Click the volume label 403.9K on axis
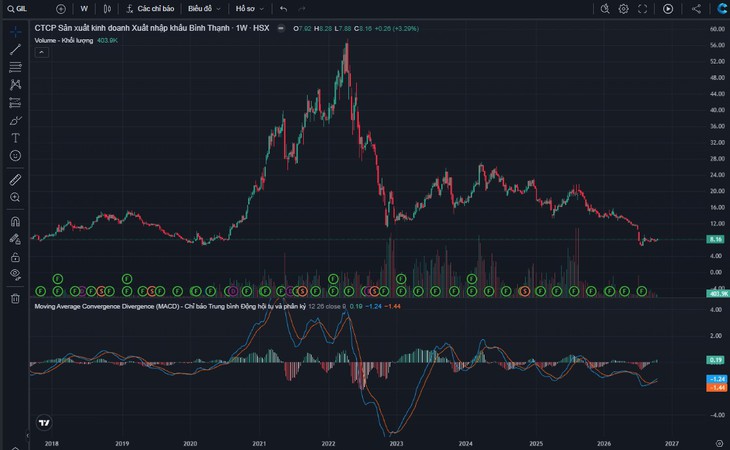Screen dimensions: 730x450 tap(717, 294)
